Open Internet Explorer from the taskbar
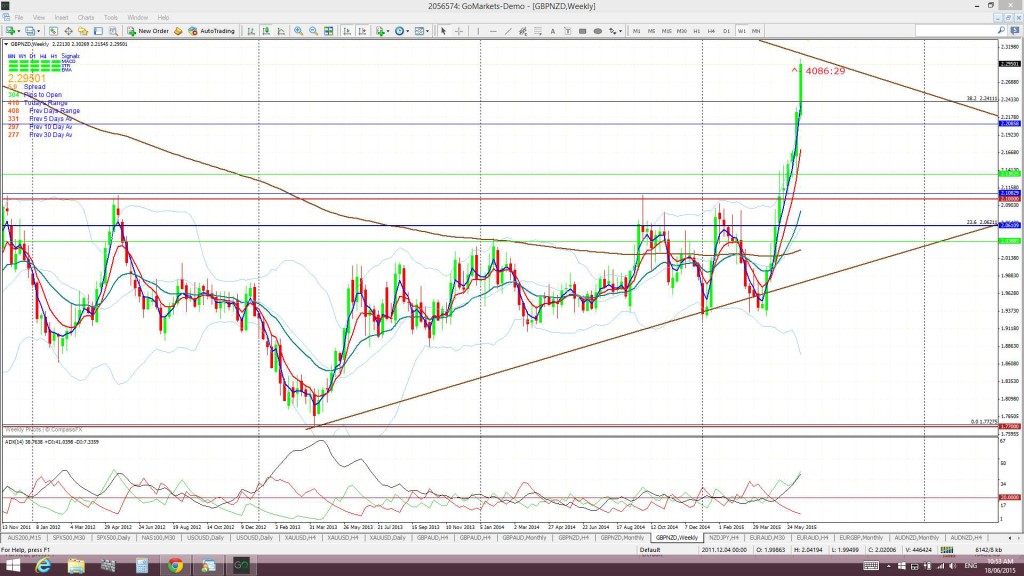1024x576 pixels. tap(43, 566)
